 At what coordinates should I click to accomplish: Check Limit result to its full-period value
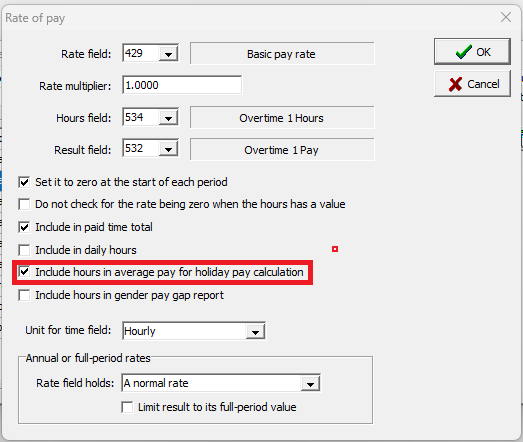(127, 407)
